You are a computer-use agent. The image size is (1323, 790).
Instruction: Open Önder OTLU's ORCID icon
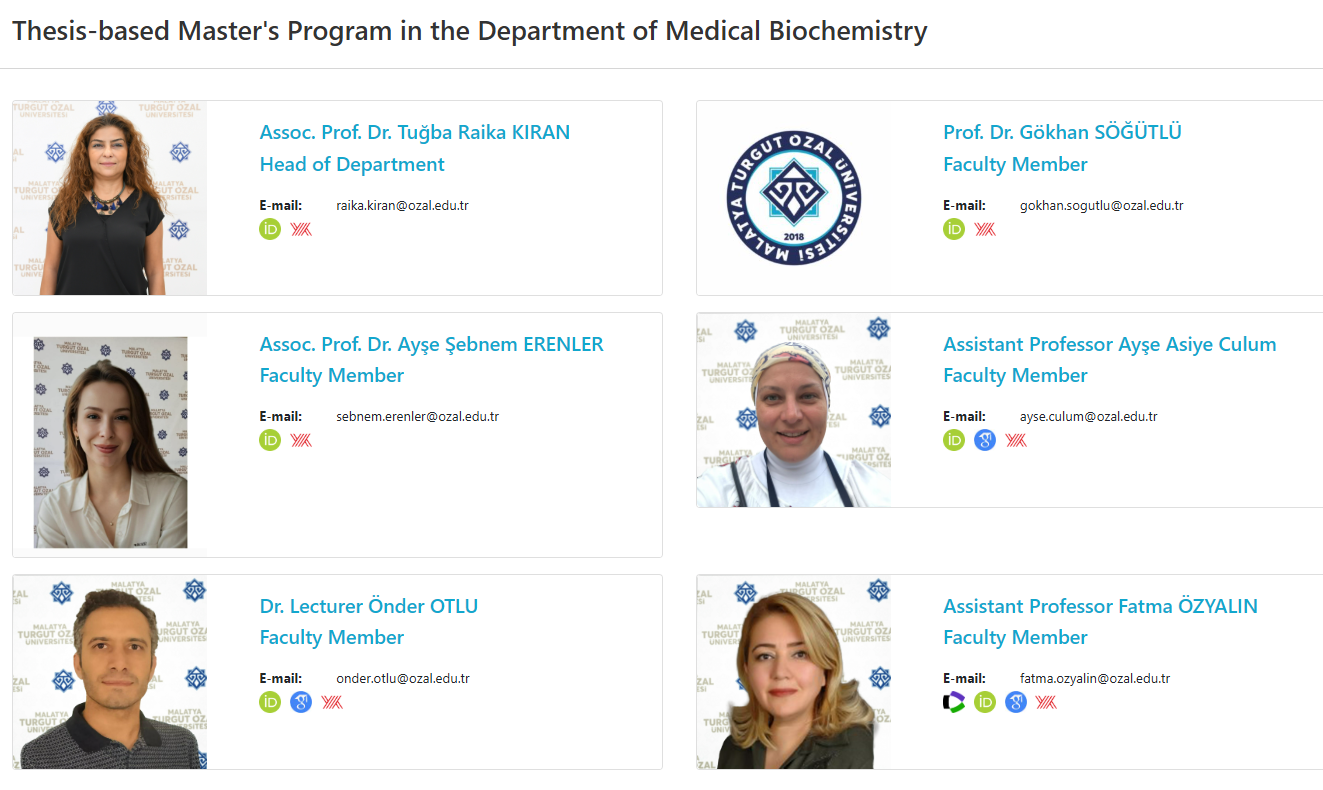click(270, 702)
